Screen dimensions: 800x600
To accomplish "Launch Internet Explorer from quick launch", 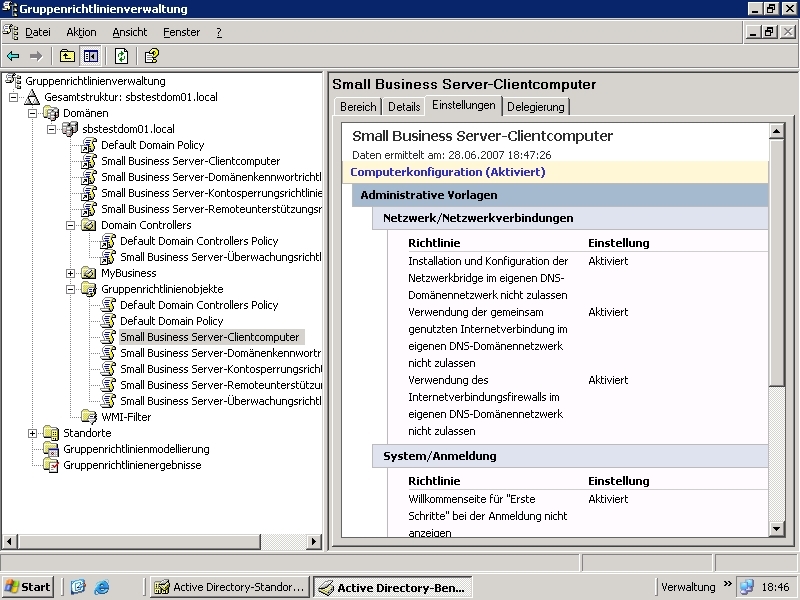I will (x=101, y=587).
